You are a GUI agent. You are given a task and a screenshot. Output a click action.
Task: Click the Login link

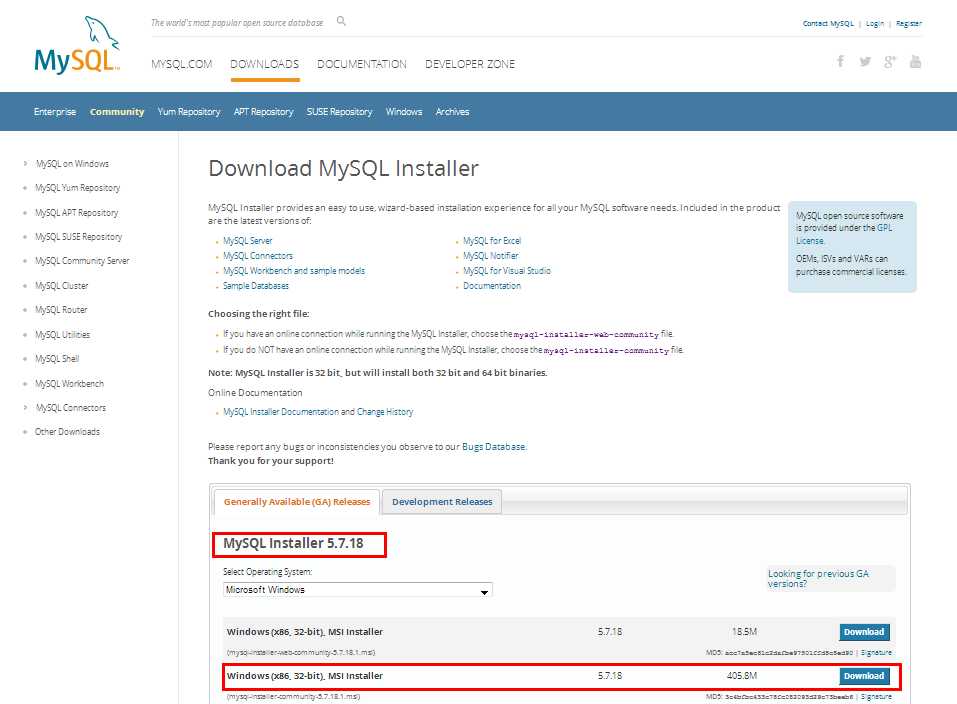pos(875,24)
